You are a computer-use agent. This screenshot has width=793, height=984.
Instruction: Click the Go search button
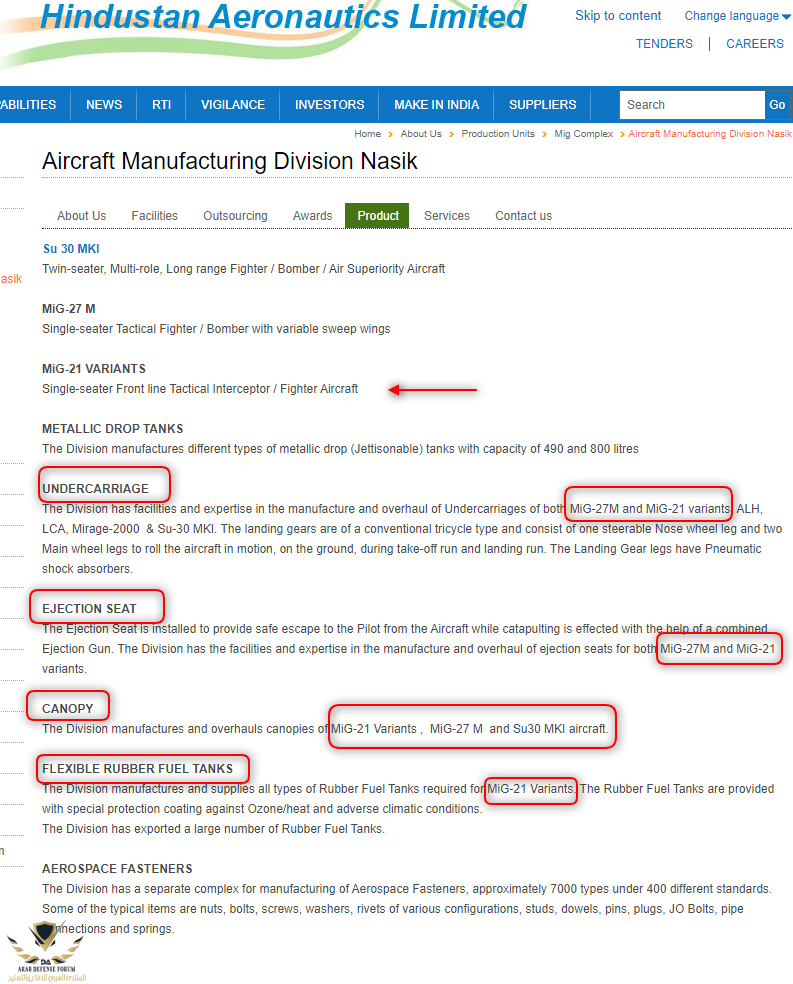click(777, 105)
